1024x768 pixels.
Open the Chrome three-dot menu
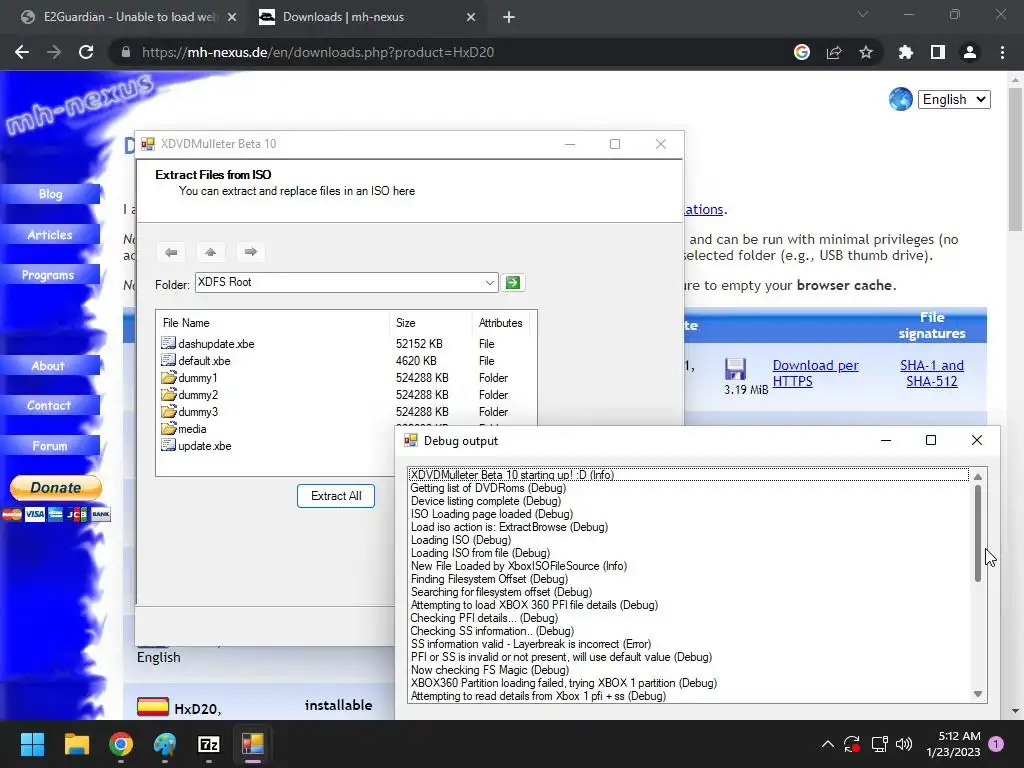[x=1002, y=52]
